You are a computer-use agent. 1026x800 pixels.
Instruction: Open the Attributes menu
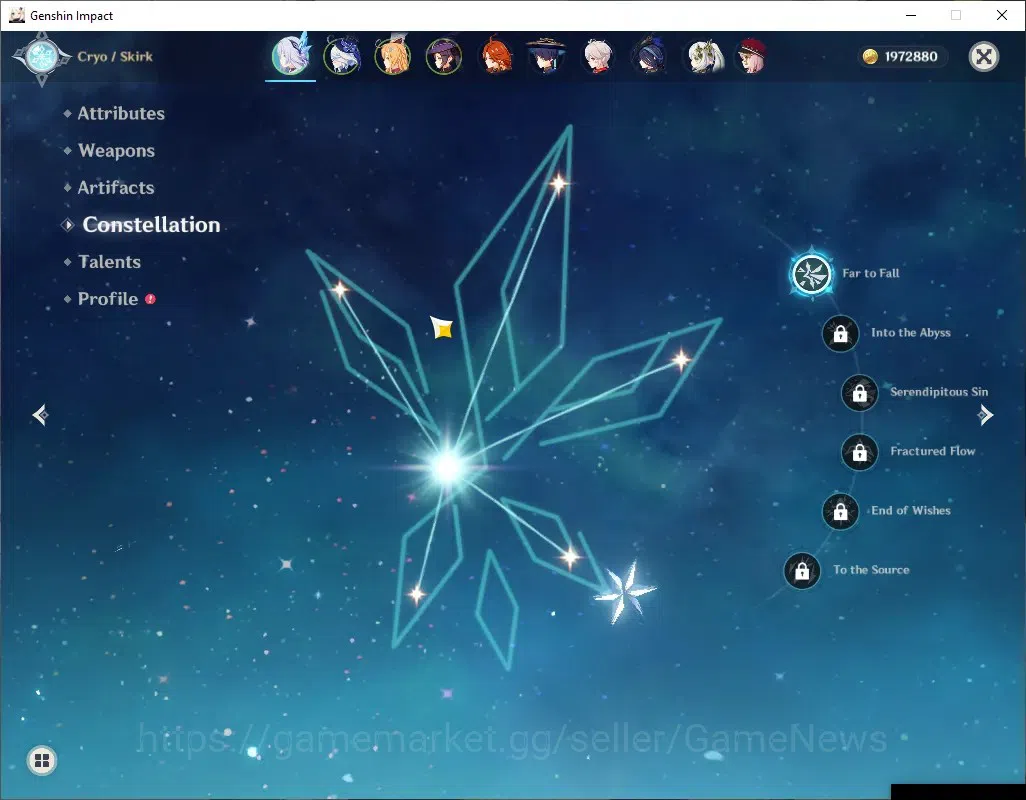pos(121,114)
